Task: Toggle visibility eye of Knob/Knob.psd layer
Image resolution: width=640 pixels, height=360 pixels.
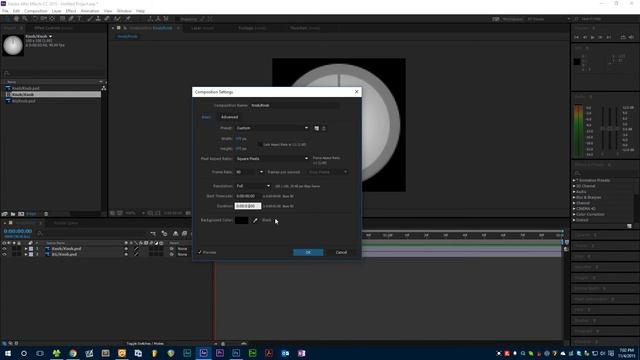Action: click(x=4, y=249)
